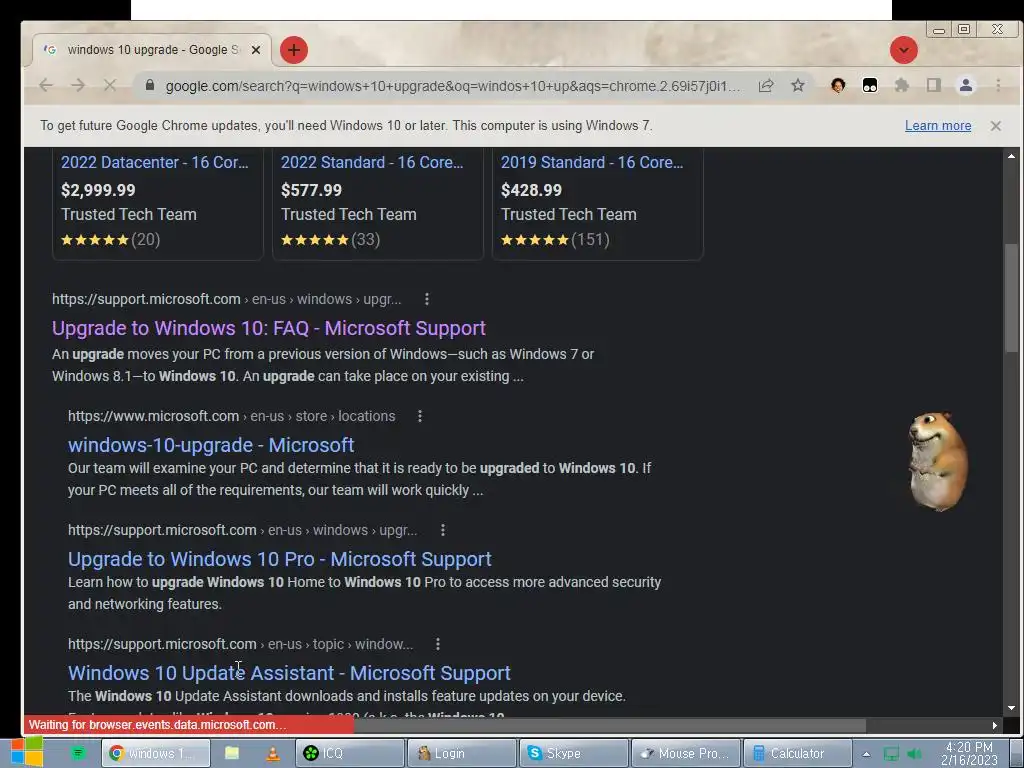This screenshot has width=1024, height=768.
Task: Click the $2,999.99 price text
Action: pyautogui.click(x=99, y=190)
